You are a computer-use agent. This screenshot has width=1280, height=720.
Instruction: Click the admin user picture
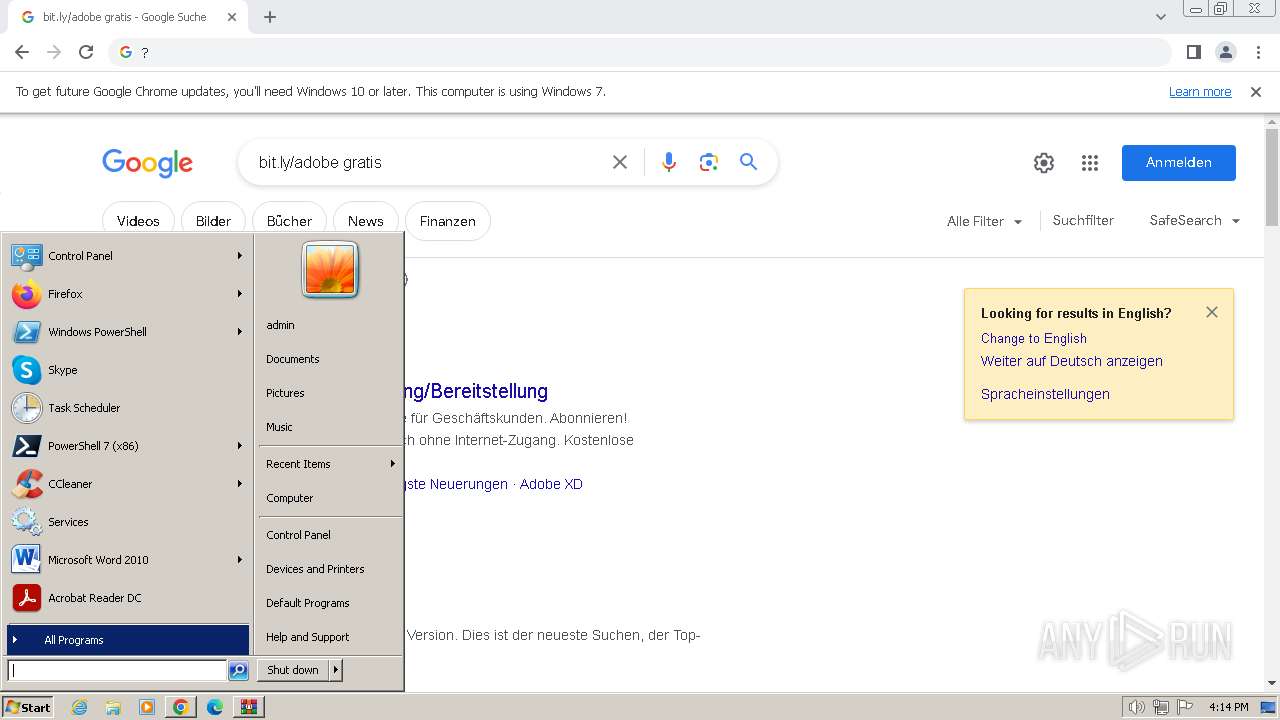point(330,270)
